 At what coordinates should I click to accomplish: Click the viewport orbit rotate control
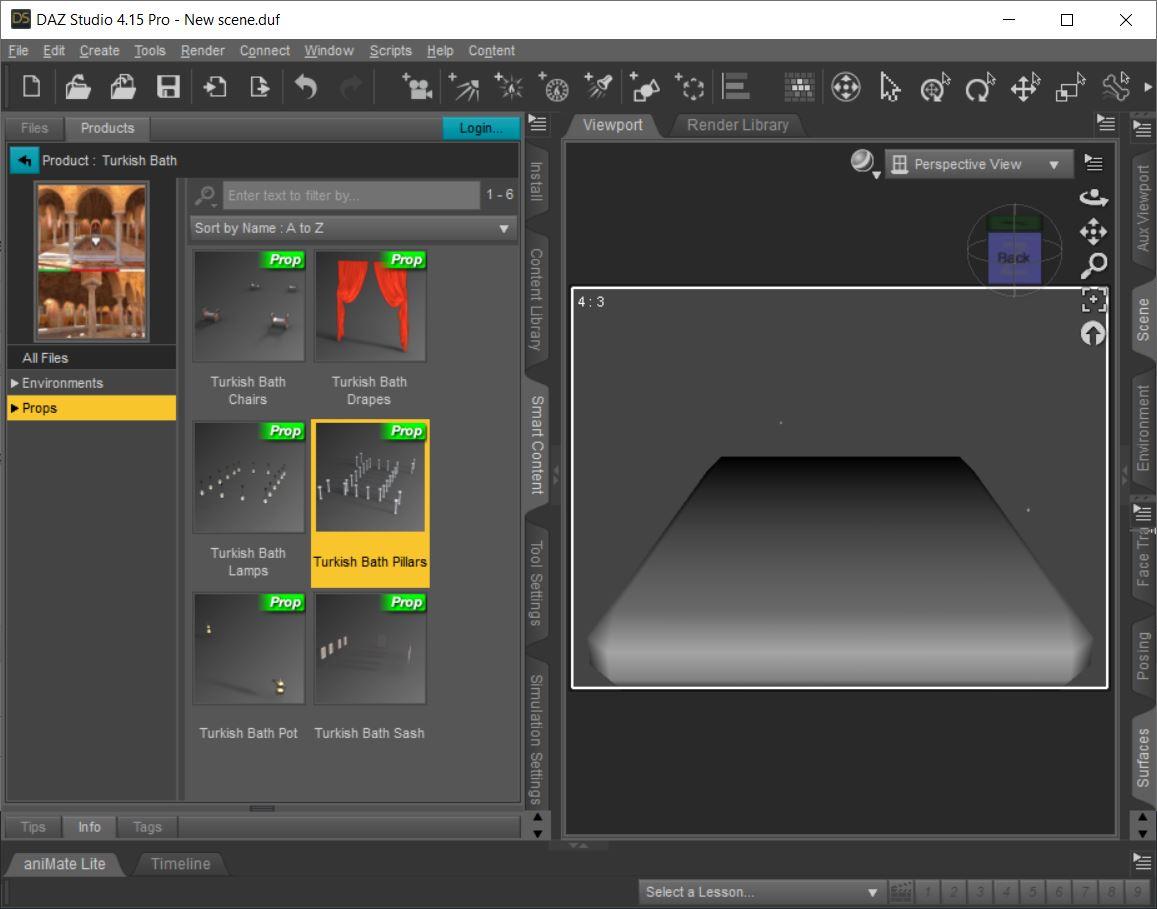[1094, 198]
